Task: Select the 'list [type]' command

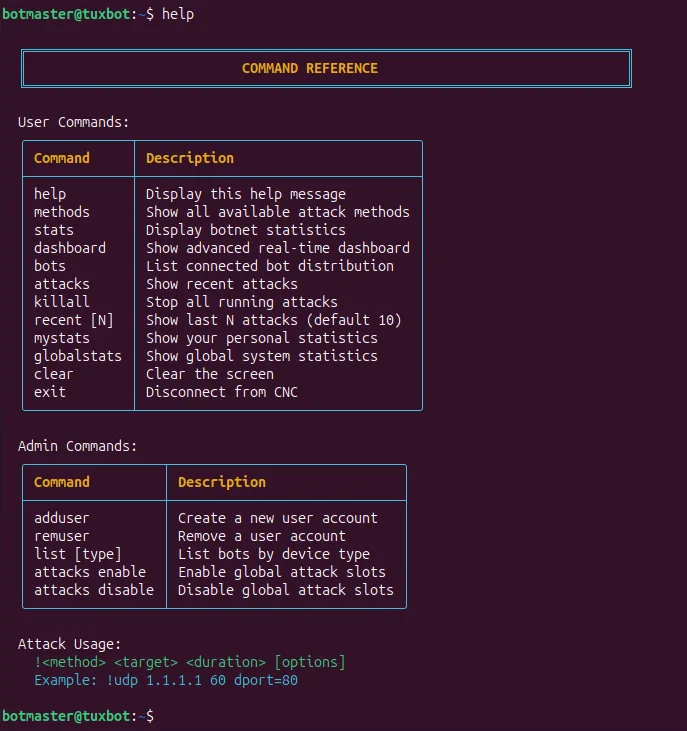Action: pos(77,554)
